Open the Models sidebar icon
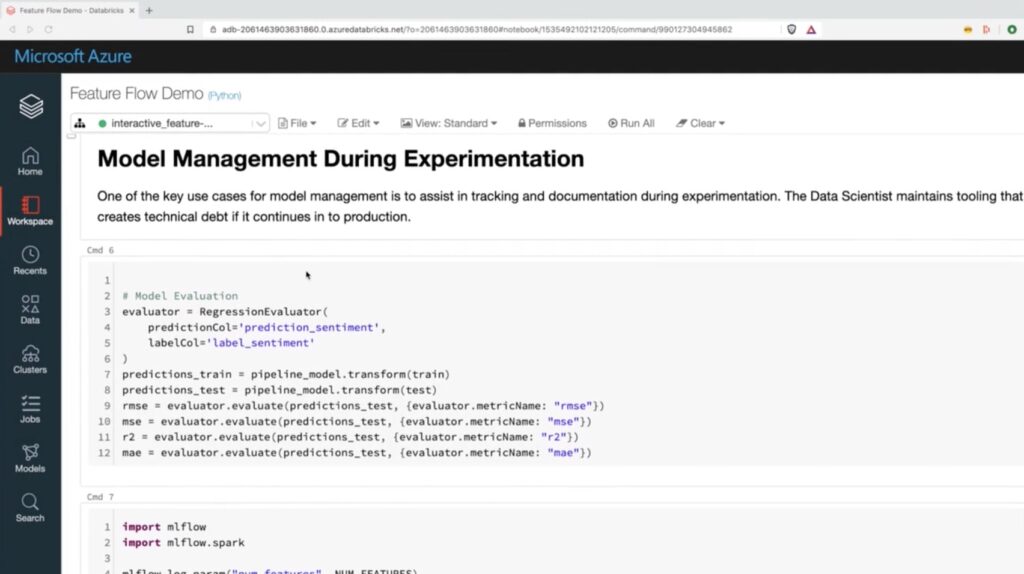The image size is (1024, 574). (30, 457)
